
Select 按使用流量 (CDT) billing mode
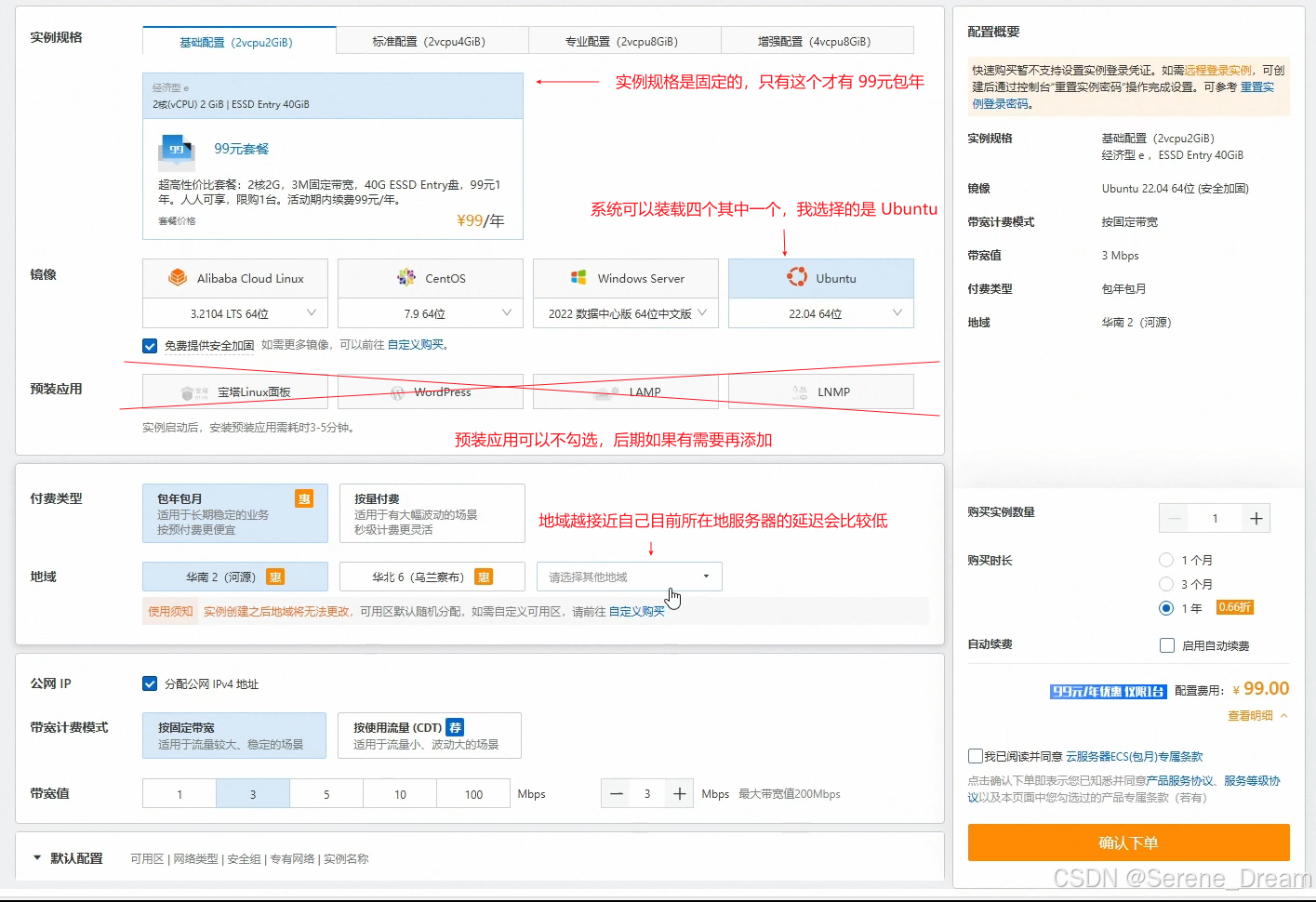click(430, 736)
